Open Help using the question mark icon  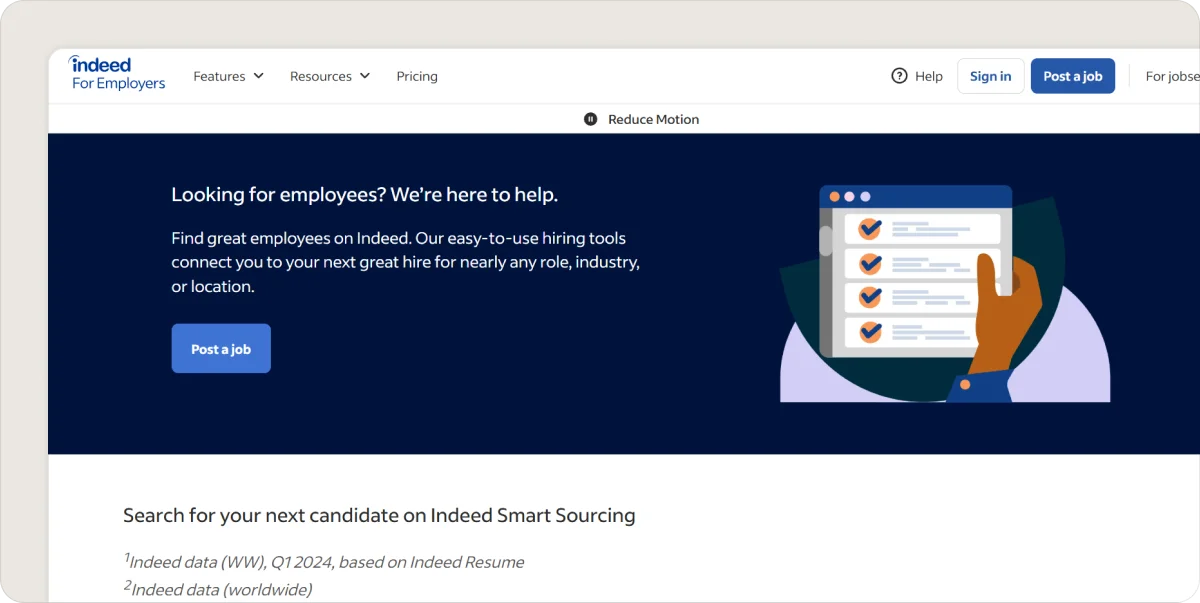click(899, 75)
